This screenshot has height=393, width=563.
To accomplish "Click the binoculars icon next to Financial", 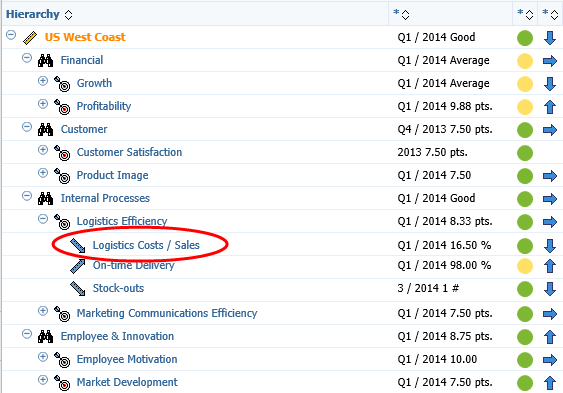I will pyautogui.click(x=45, y=61).
